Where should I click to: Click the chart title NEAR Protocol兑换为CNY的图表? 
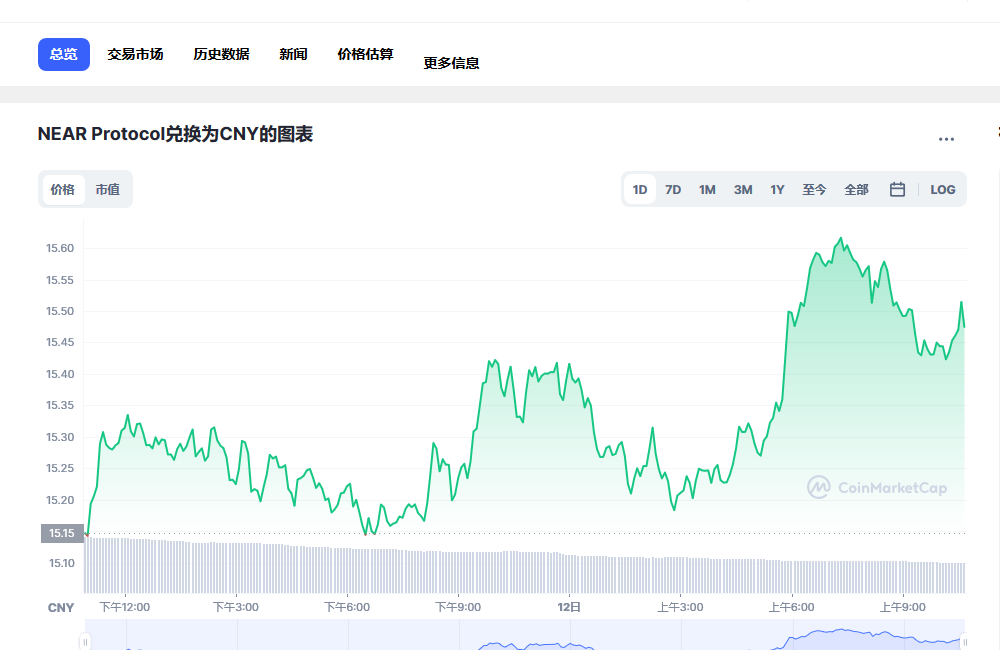[x=175, y=135]
